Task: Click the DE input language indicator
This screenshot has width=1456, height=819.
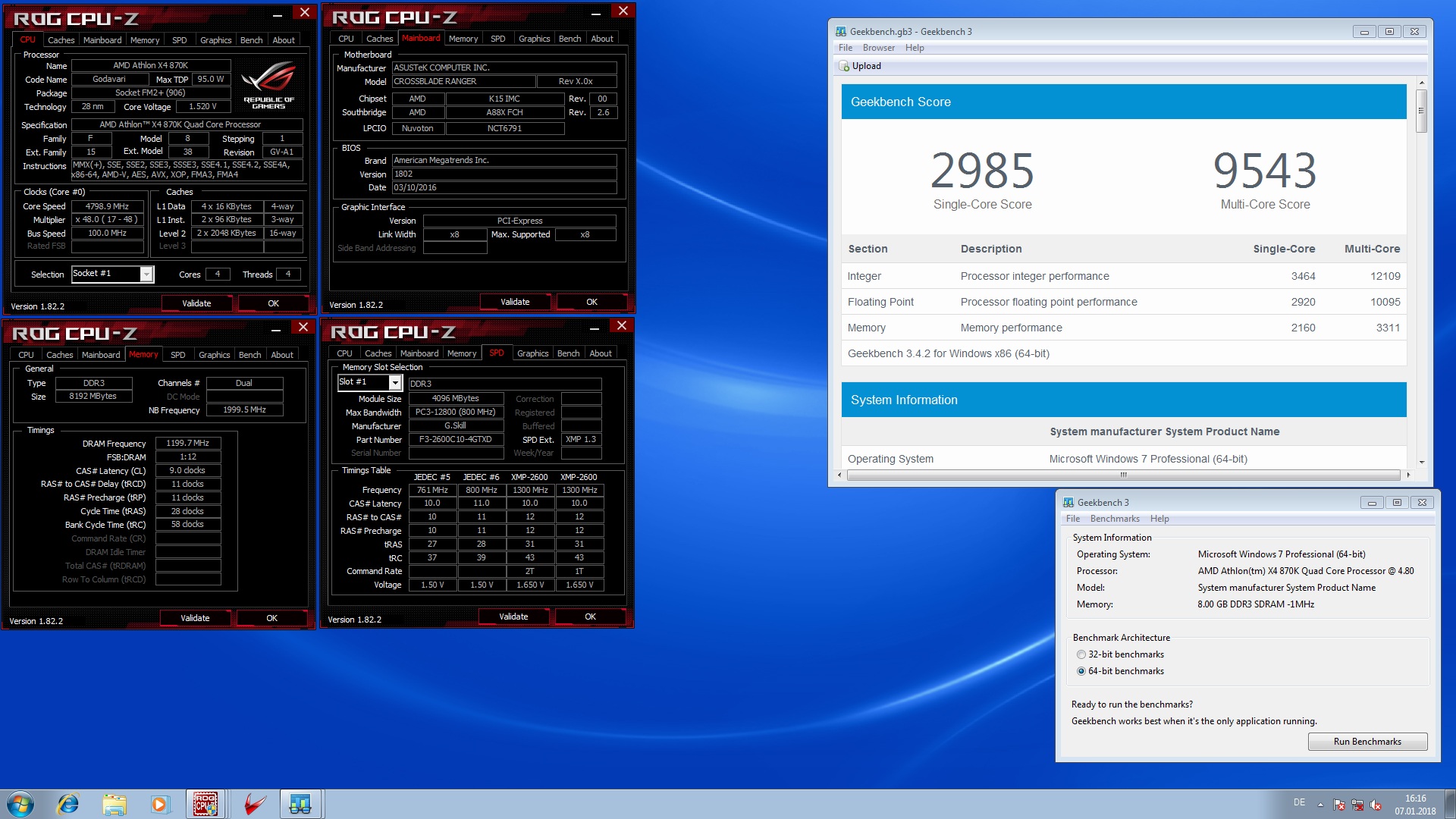Action: click(1299, 802)
